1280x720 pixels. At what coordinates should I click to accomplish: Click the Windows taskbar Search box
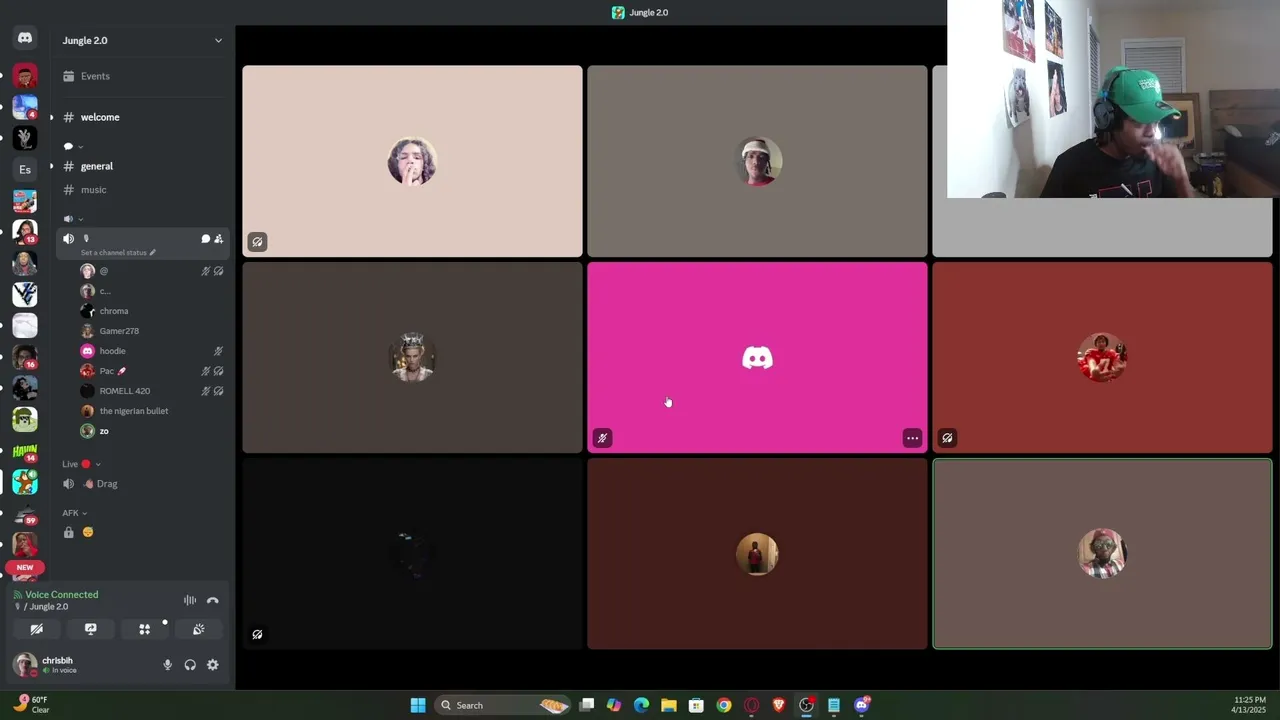tap(502, 705)
